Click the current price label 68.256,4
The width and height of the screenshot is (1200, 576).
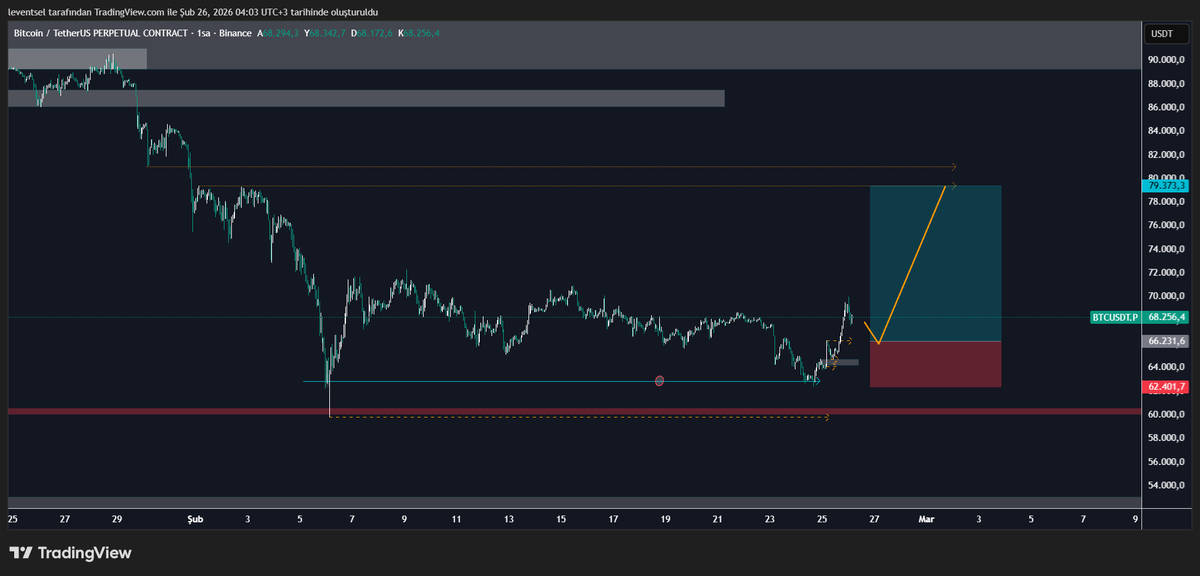pos(1167,317)
